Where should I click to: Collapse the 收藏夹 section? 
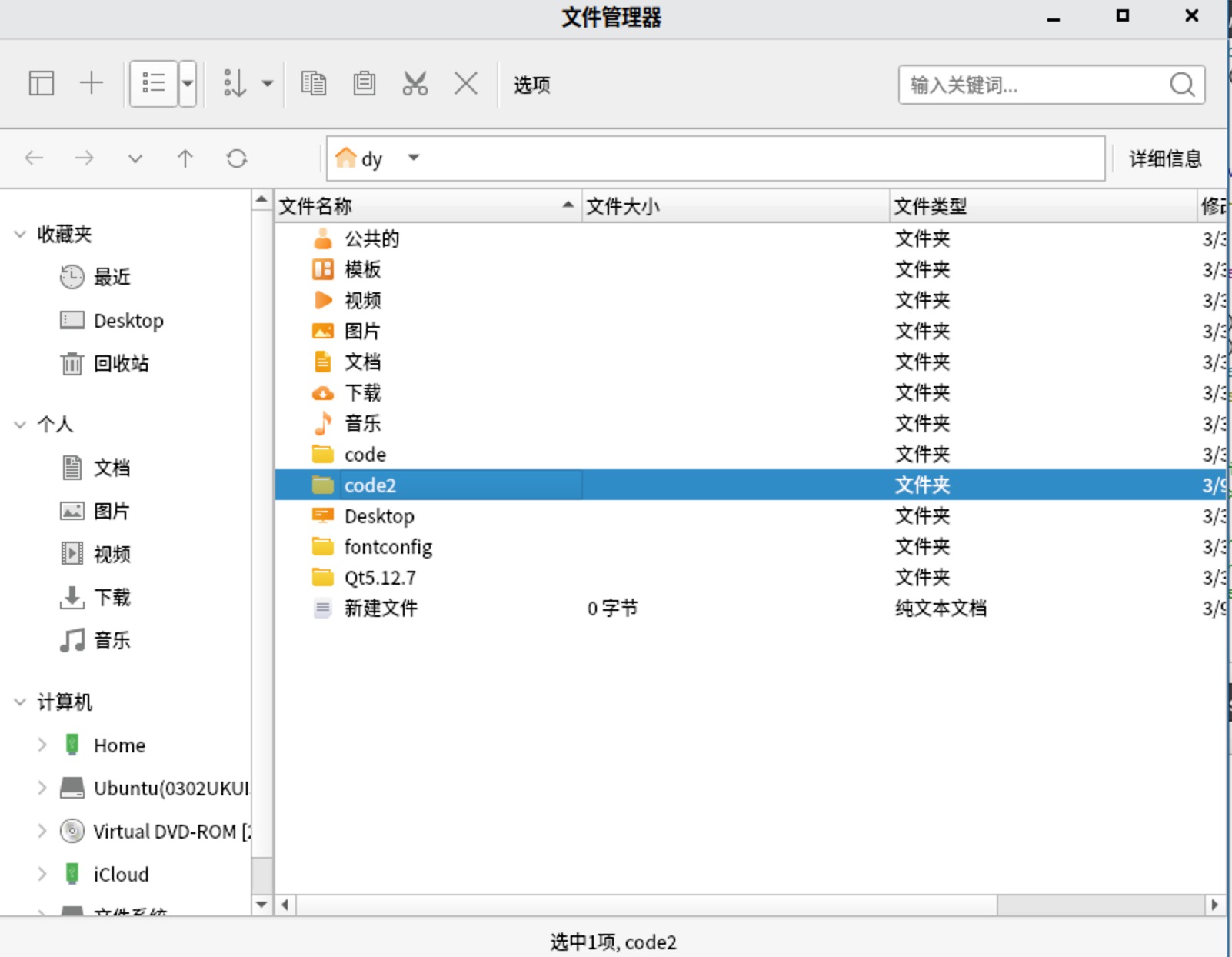point(18,235)
